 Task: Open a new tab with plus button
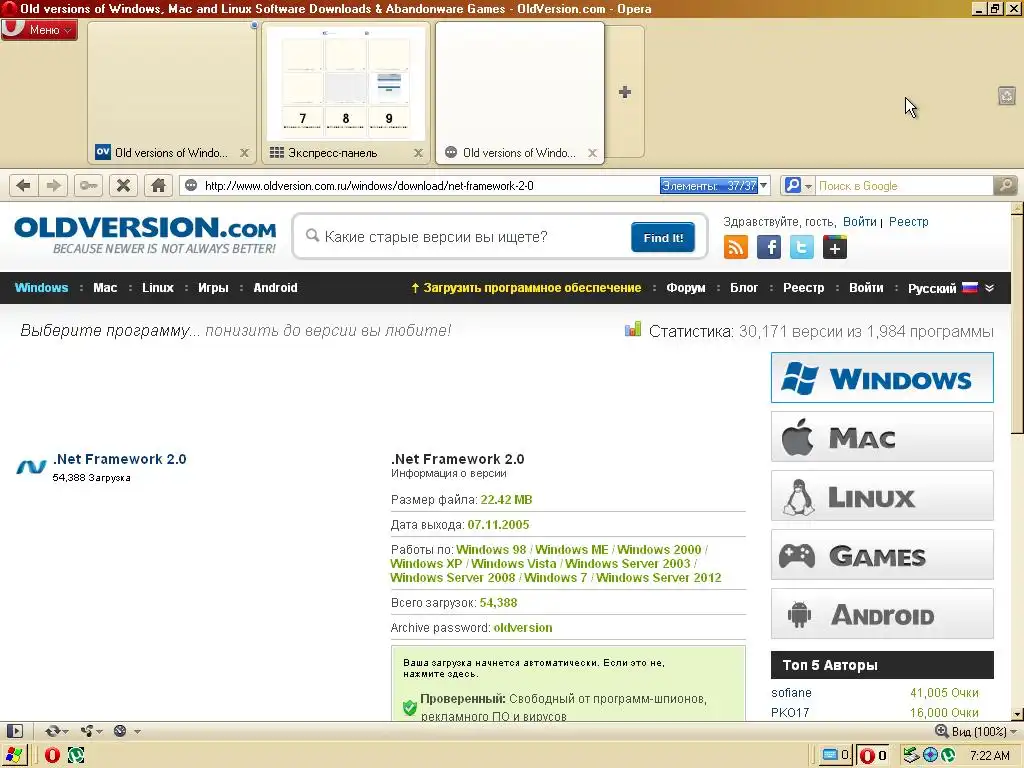point(625,92)
